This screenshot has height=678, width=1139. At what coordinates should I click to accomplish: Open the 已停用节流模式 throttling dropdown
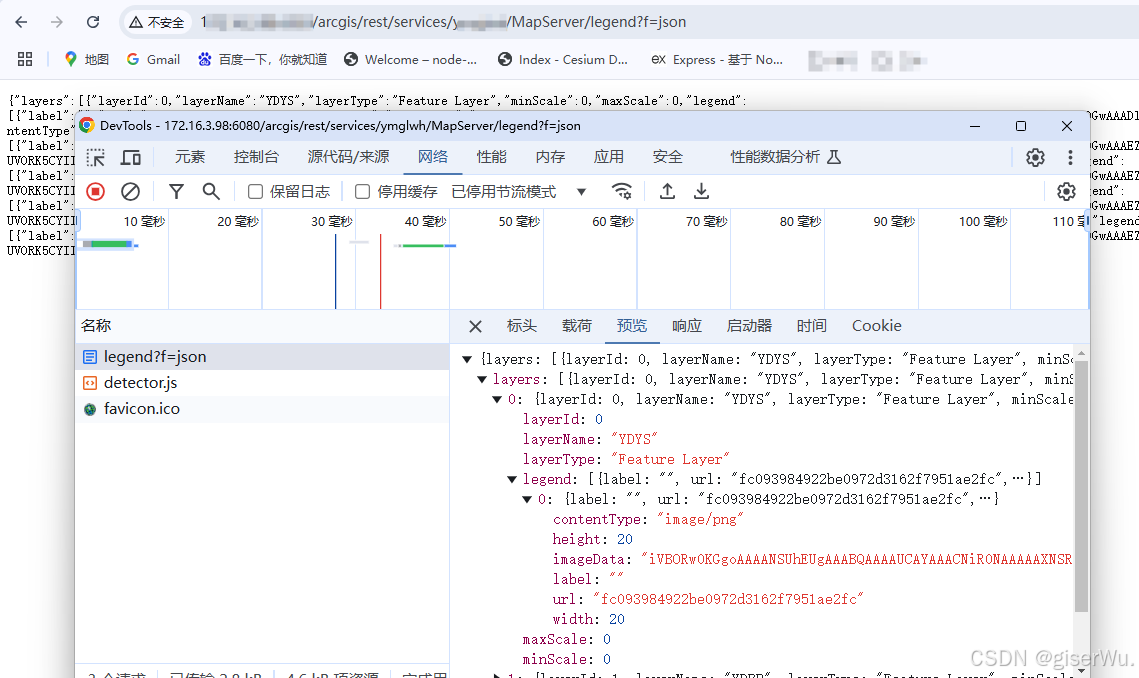[x=519, y=192]
